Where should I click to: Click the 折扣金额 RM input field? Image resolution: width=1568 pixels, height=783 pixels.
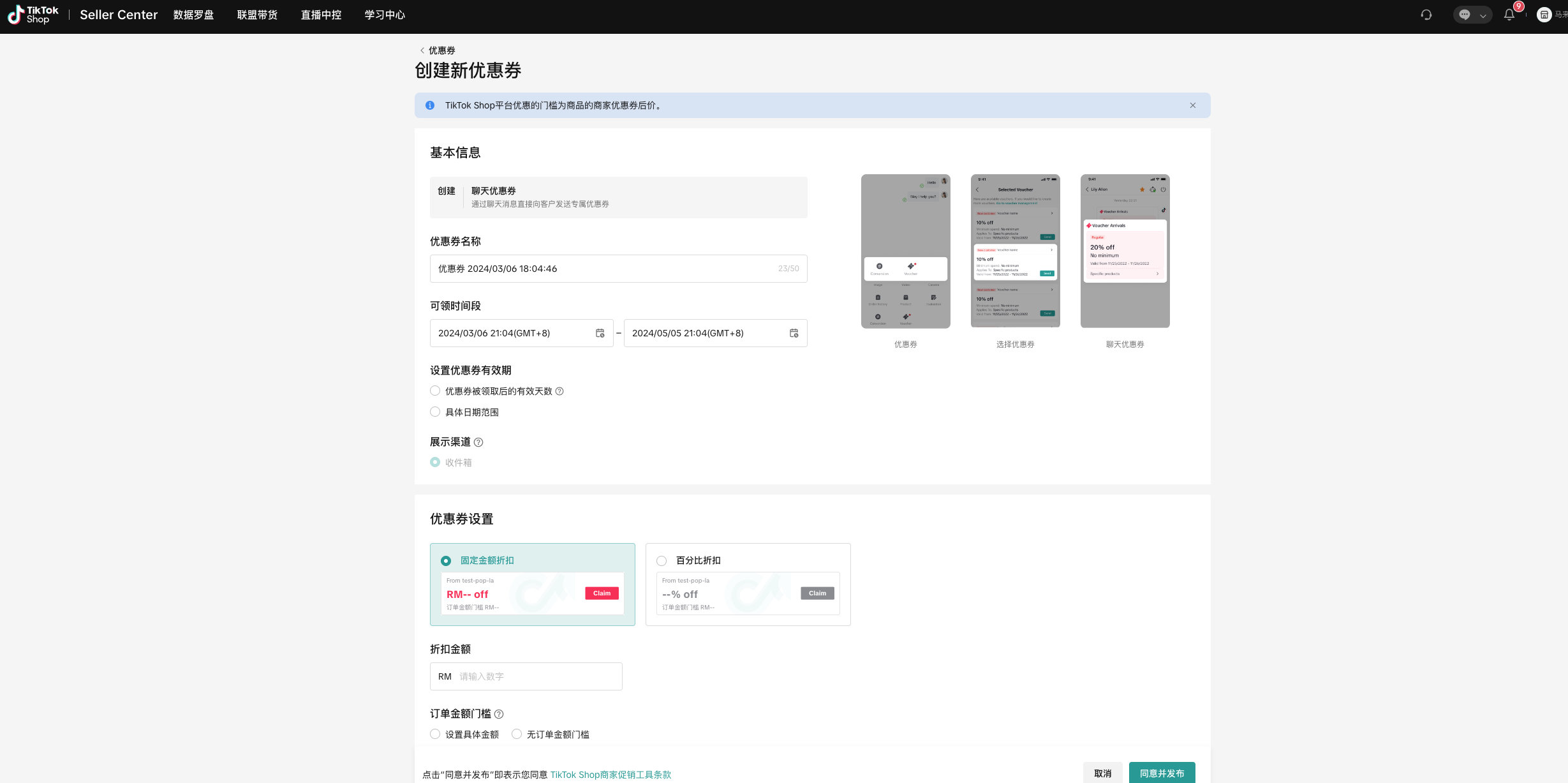(536, 676)
